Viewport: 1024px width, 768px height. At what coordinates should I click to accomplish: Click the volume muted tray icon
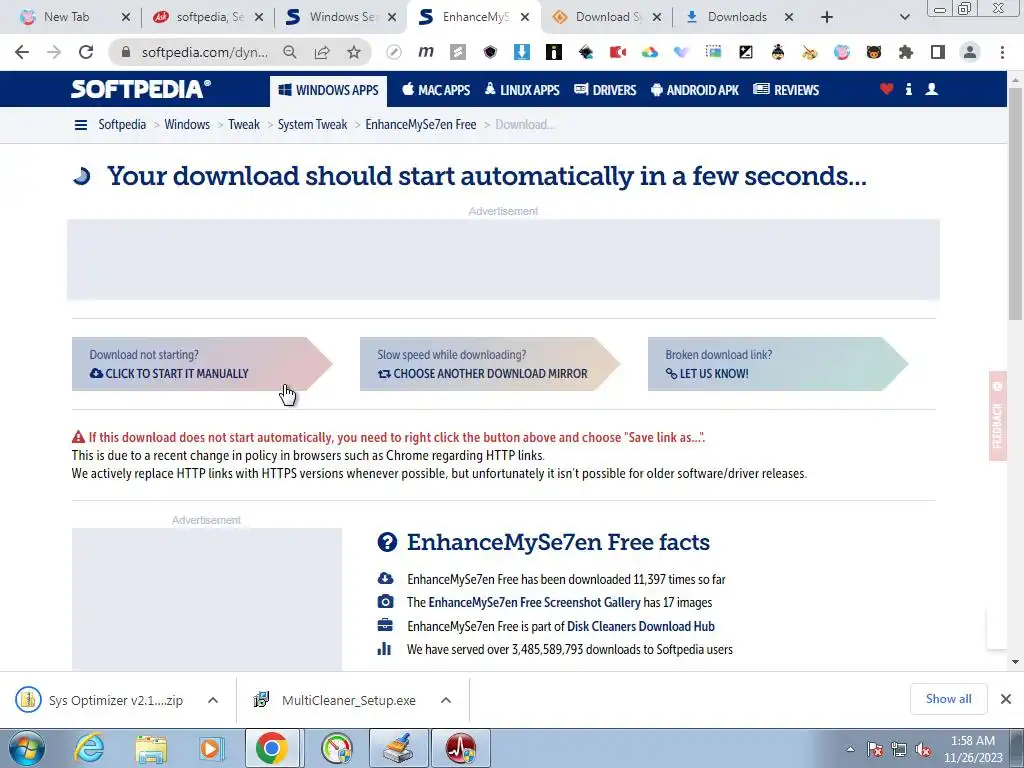pyautogui.click(x=923, y=750)
